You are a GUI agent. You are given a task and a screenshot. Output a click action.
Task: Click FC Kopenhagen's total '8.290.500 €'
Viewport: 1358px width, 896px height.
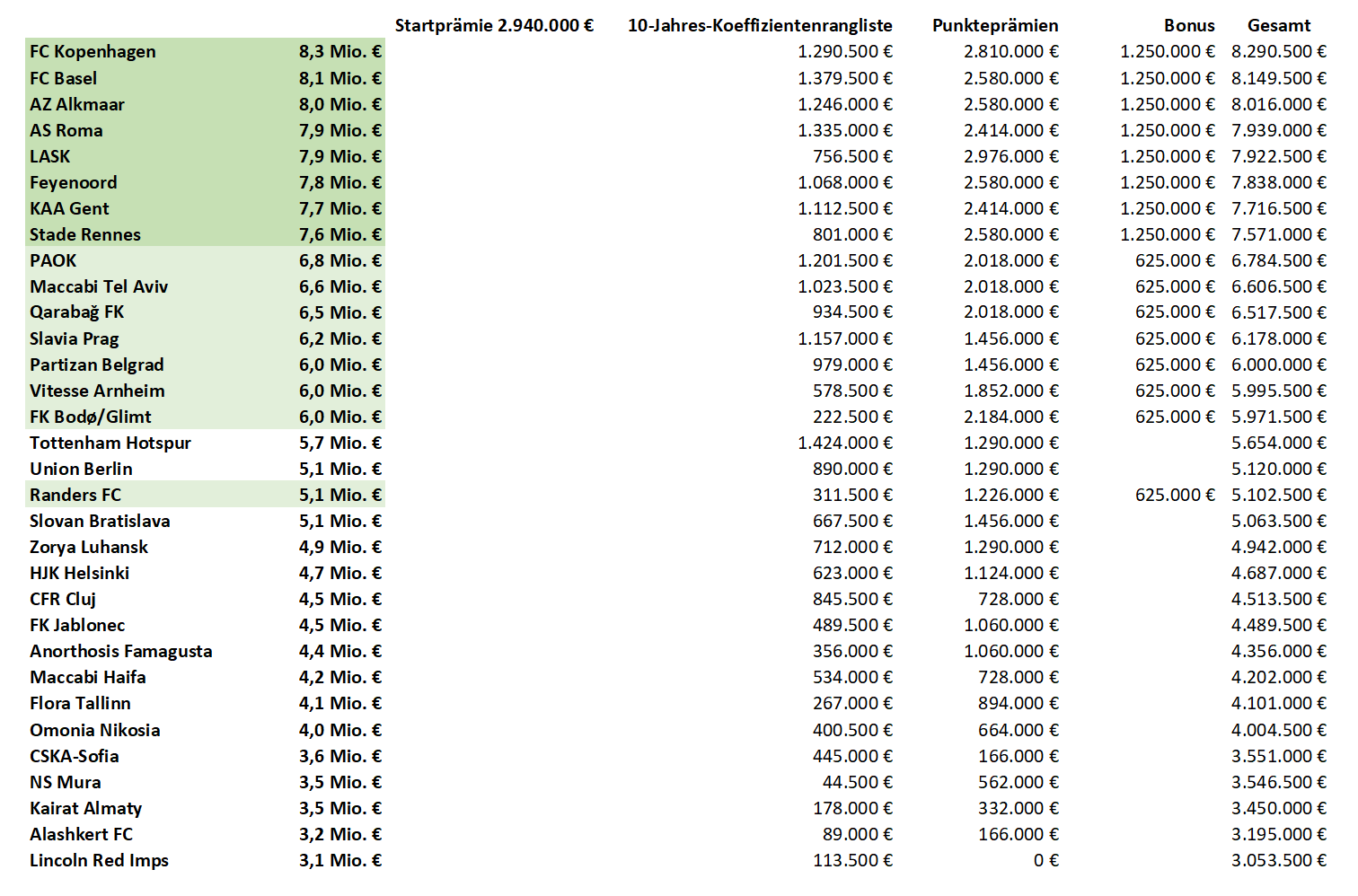click(x=1278, y=51)
